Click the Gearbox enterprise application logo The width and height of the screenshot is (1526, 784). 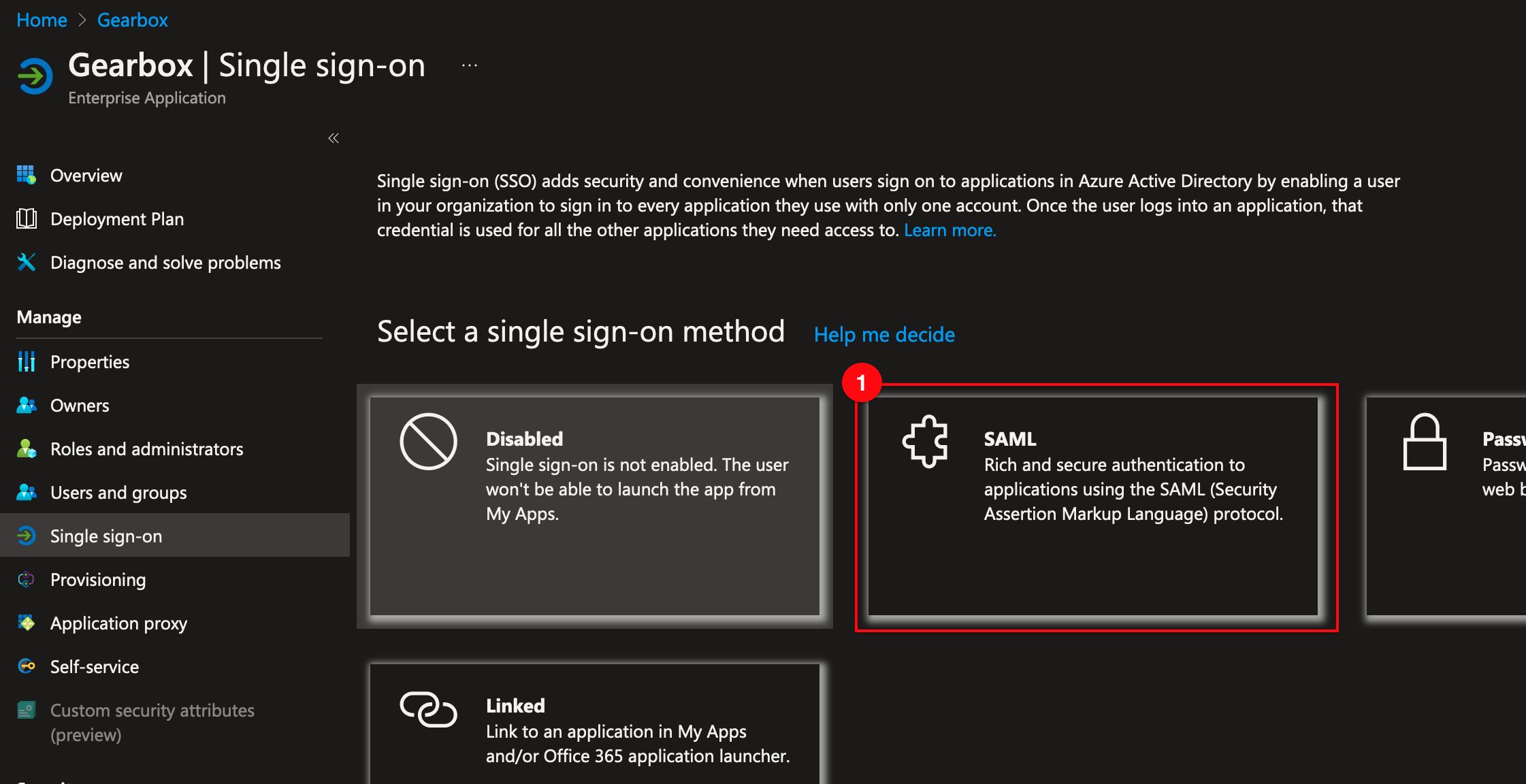[33, 77]
